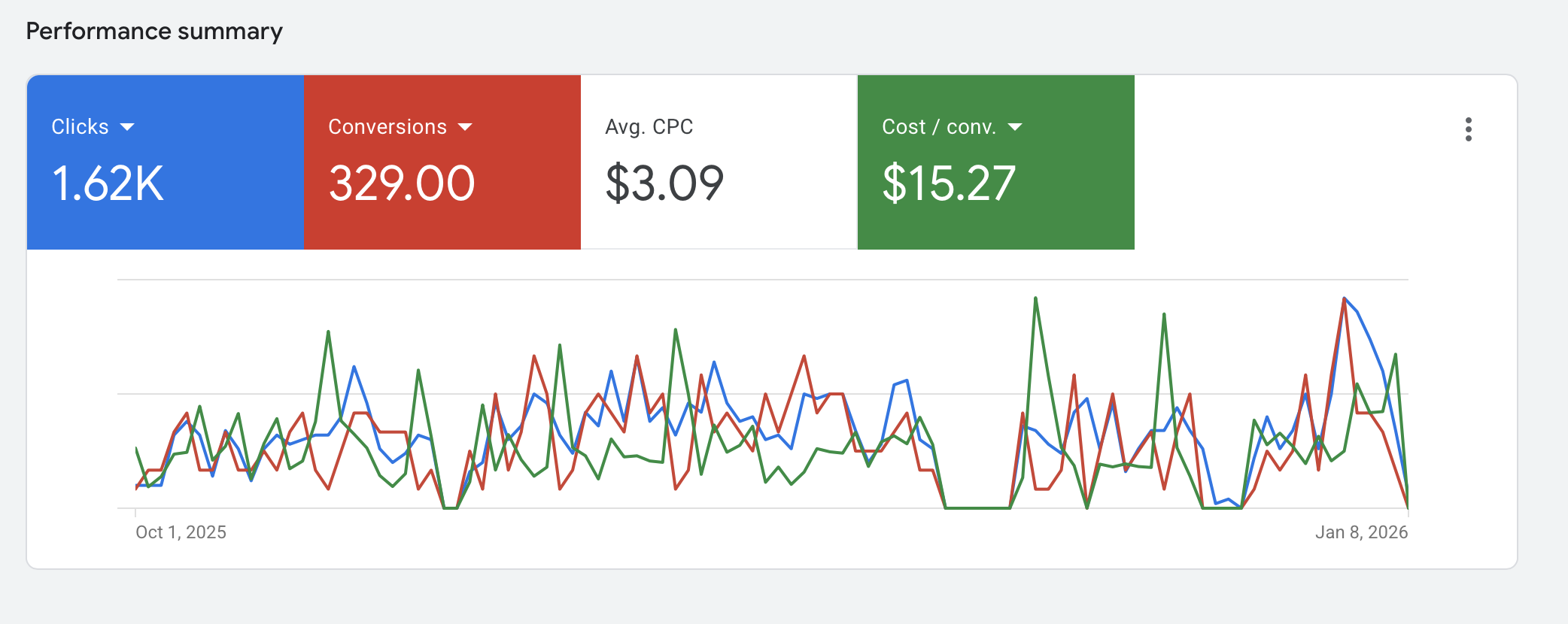Viewport: 1568px width, 624px height.
Task: Click the Oct 1, 2025 start date label
Action: 181,532
